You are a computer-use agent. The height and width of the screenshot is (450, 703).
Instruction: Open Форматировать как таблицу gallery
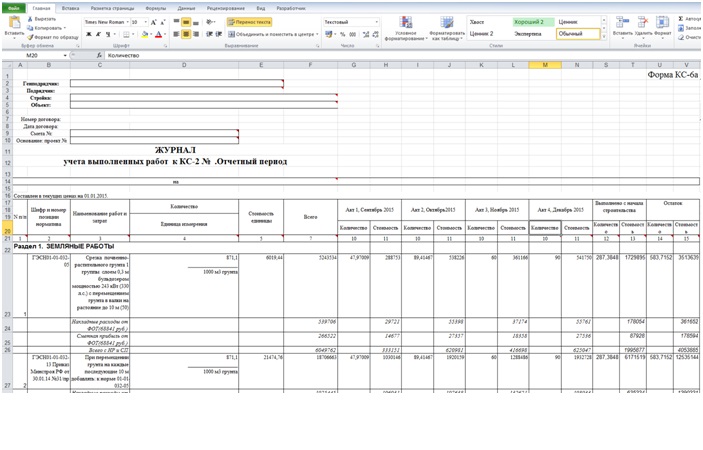(447, 29)
